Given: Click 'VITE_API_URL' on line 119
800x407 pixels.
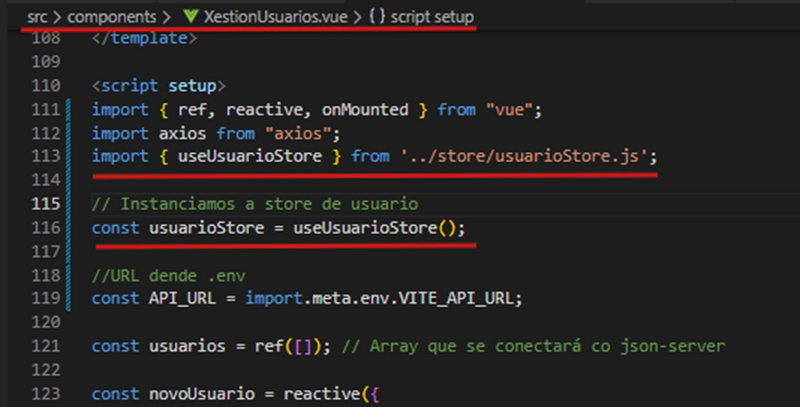Looking at the screenshot, I should click(456, 298).
